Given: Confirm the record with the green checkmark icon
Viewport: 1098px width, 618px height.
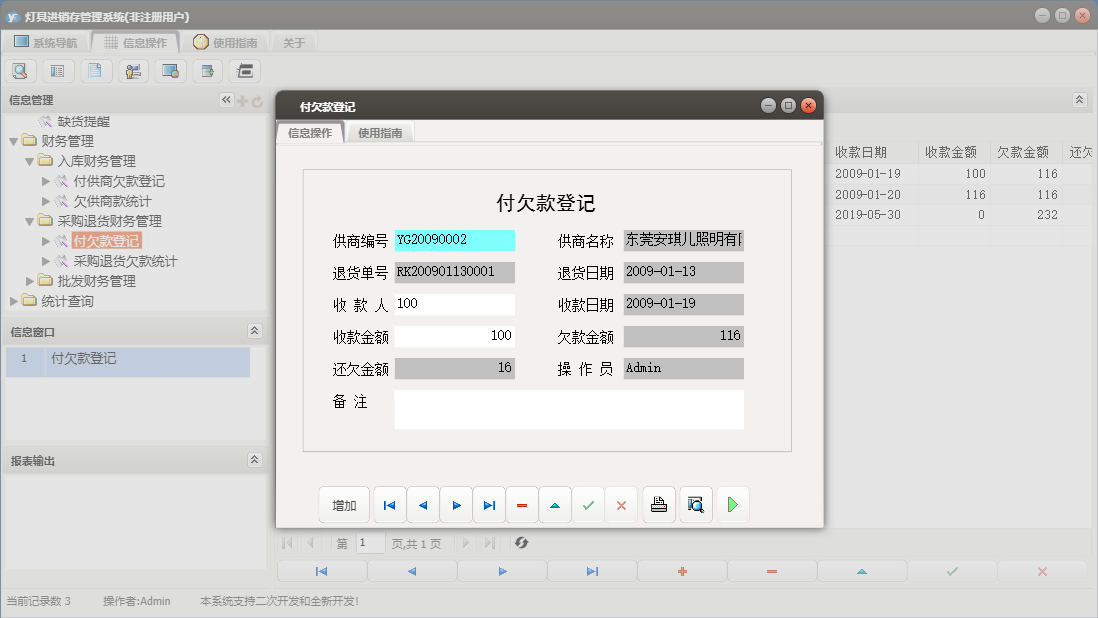Looking at the screenshot, I should click(x=588, y=504).
